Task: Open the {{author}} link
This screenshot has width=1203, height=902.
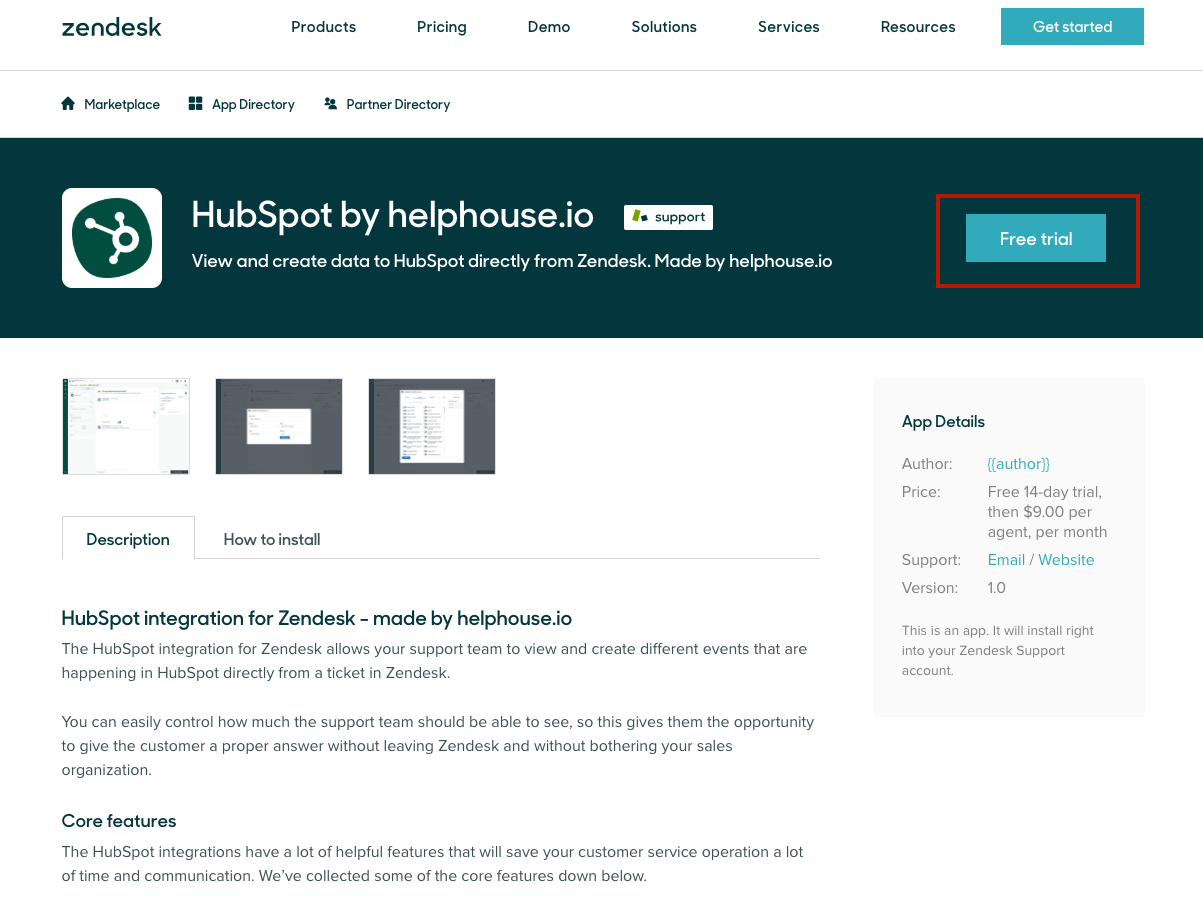Action: pyautogui.click(x=1019, y=464)
